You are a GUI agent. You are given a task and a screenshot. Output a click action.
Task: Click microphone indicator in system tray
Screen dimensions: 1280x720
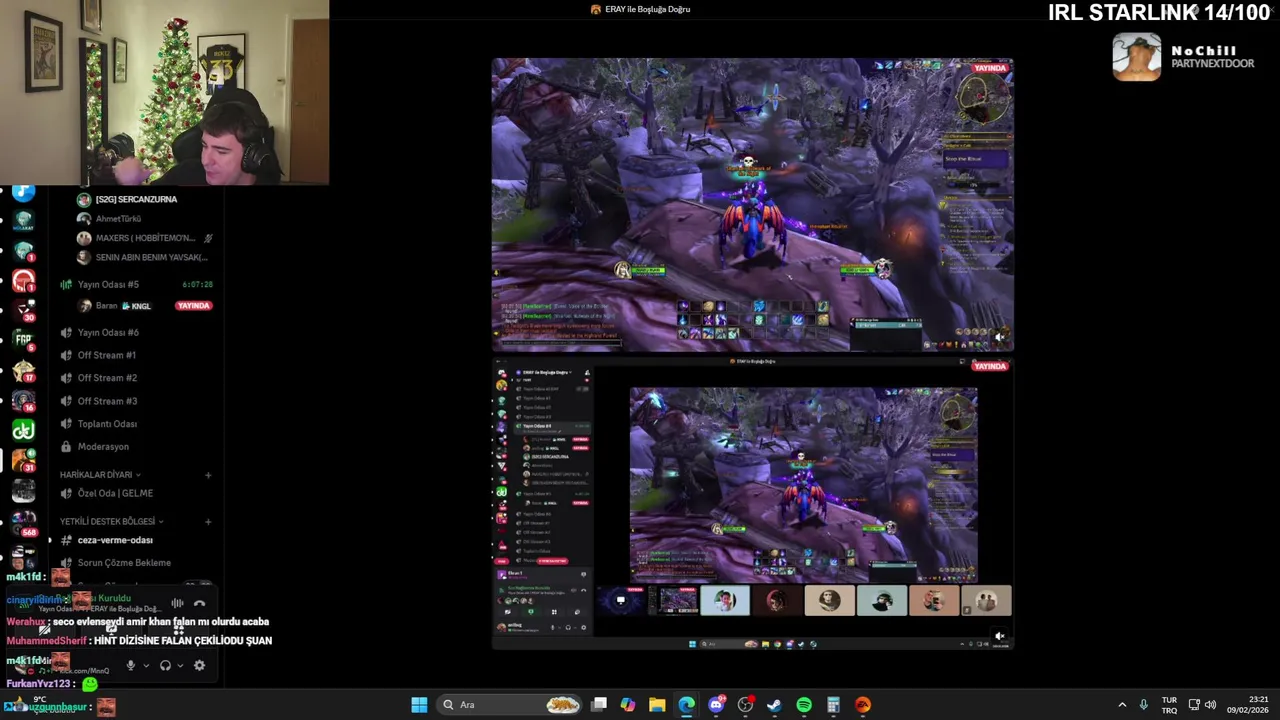tap(1144, 705)
